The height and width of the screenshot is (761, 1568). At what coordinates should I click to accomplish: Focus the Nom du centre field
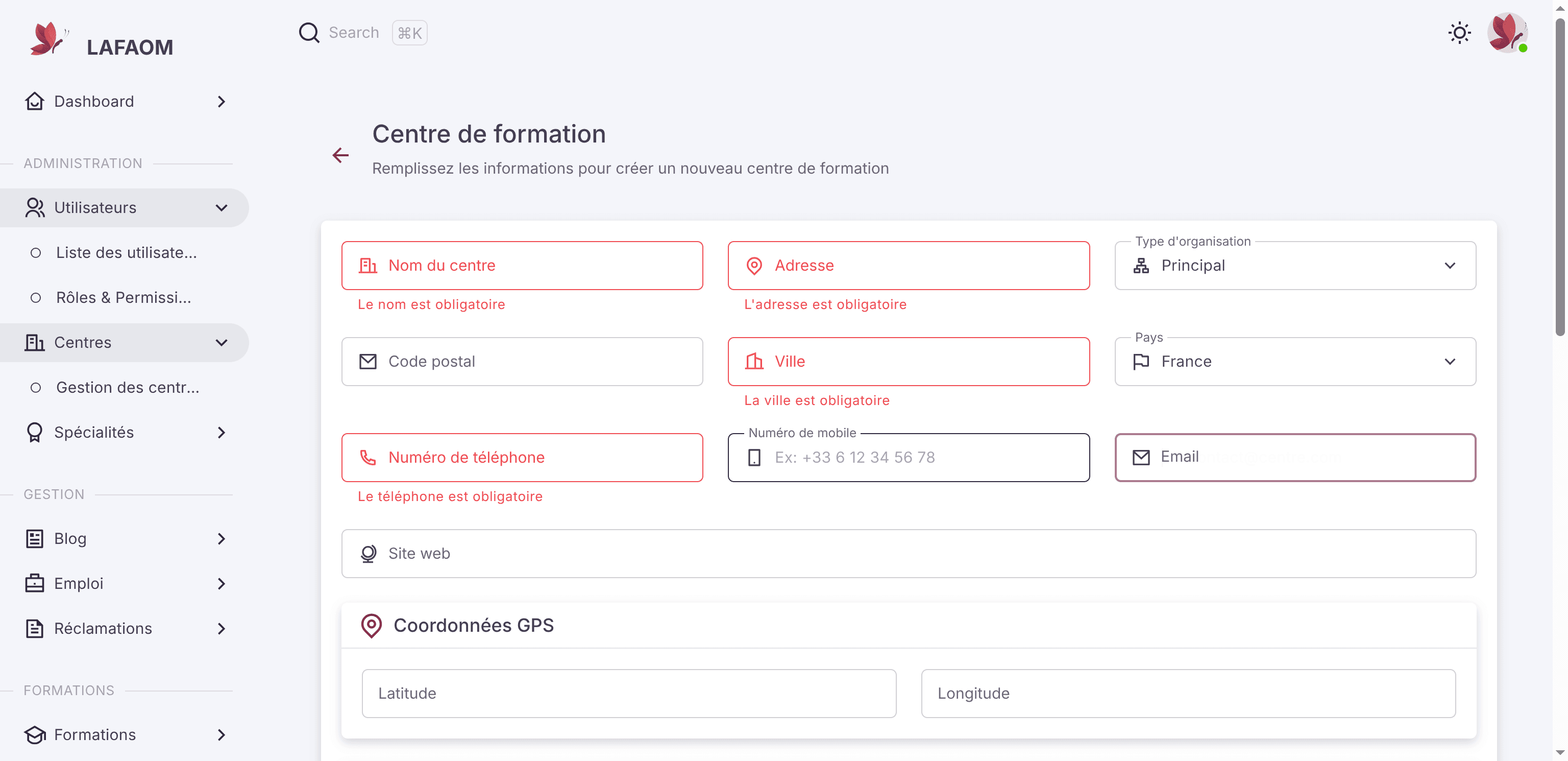click(x=522, y=266)
